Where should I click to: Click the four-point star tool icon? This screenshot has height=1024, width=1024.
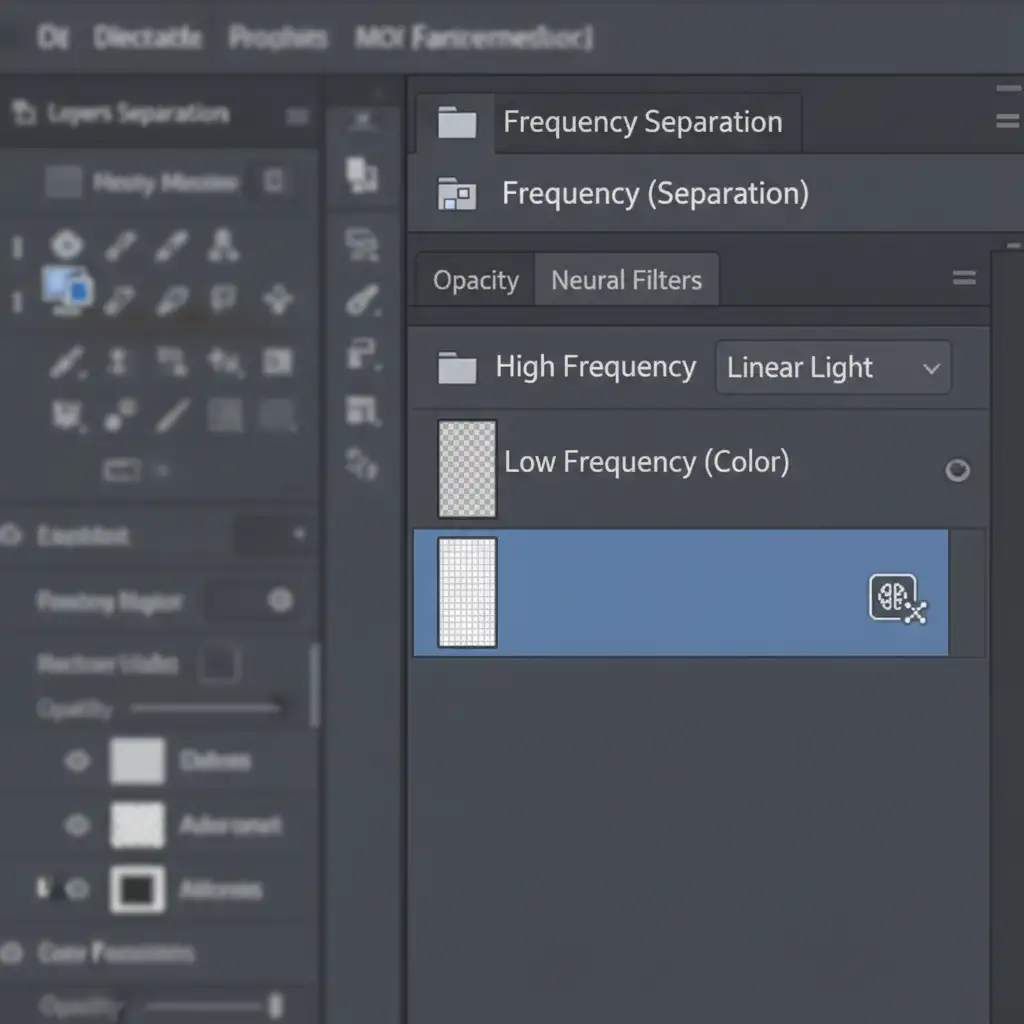(277, 299)
